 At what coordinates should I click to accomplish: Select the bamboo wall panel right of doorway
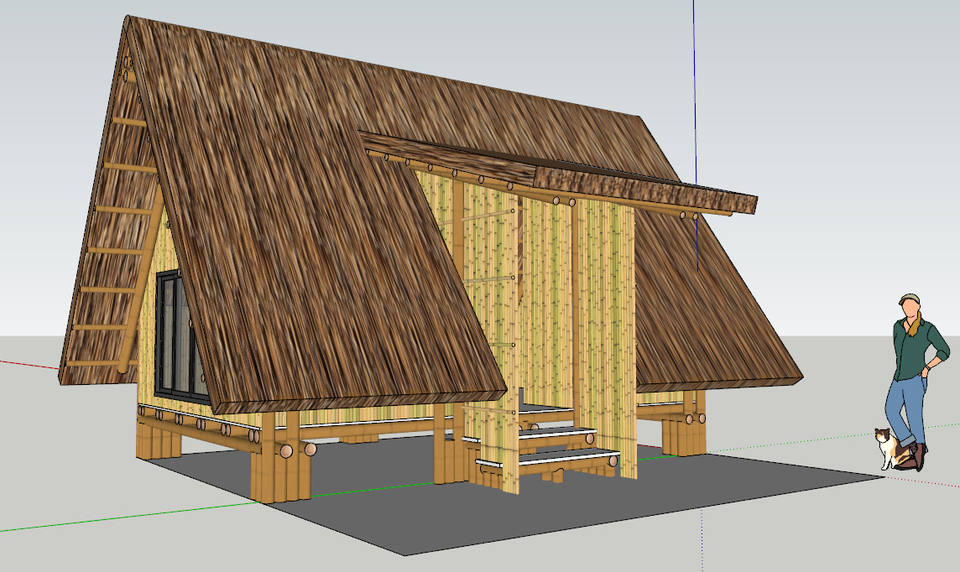(605, 320)
